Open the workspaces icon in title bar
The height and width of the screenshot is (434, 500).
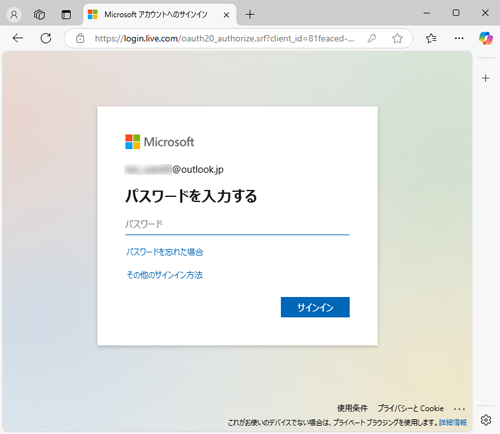coord(39,15)
